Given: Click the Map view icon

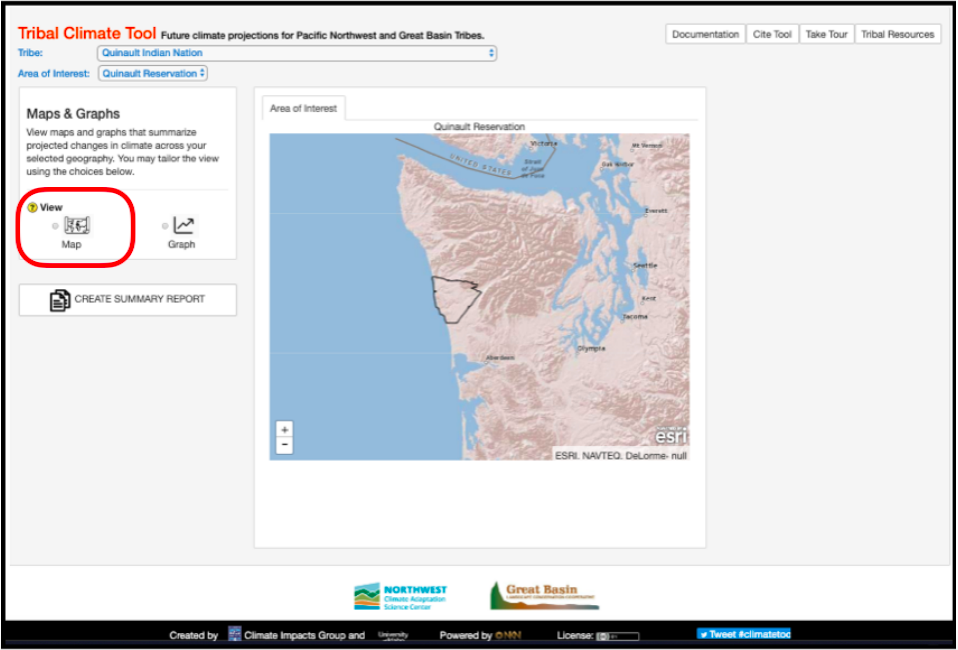Looking at the screenshot, I should click(77, 226).
